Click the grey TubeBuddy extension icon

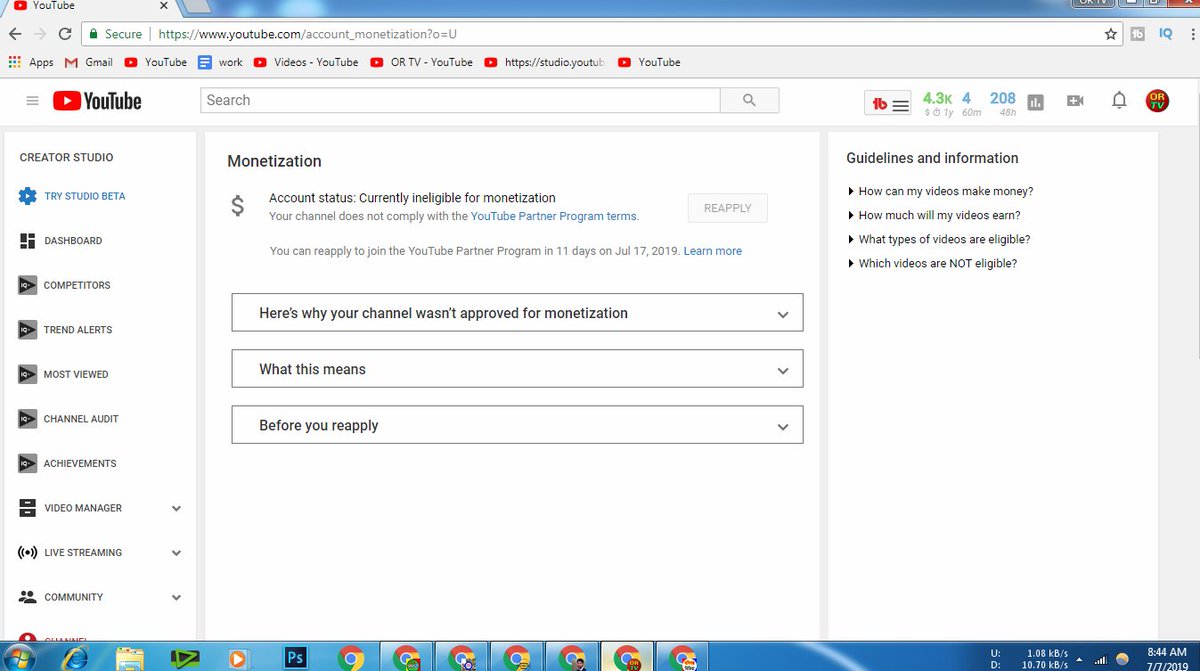coord(1138,34)
